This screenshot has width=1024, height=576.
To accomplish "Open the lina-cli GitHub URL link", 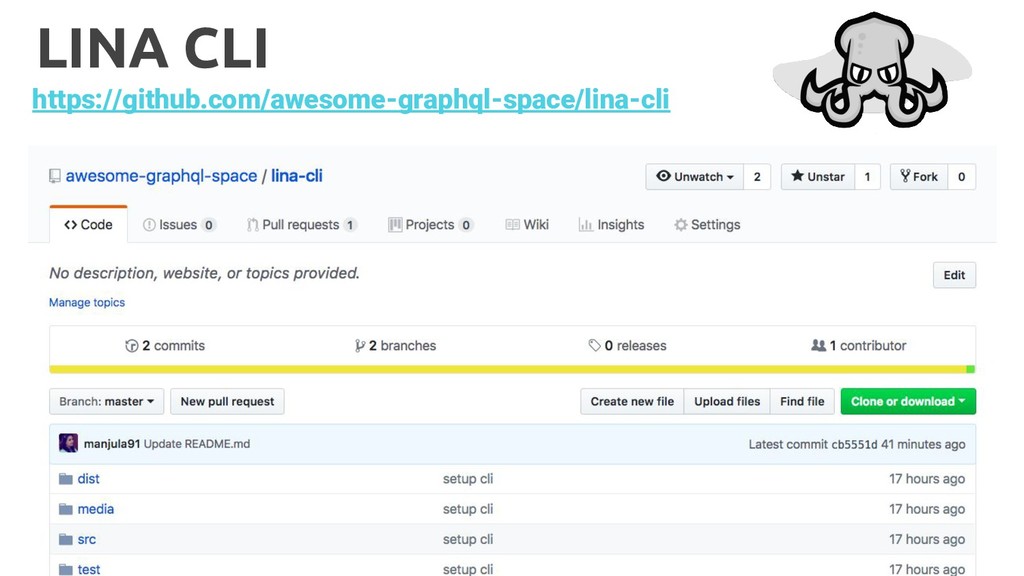I will click(350, 100).
